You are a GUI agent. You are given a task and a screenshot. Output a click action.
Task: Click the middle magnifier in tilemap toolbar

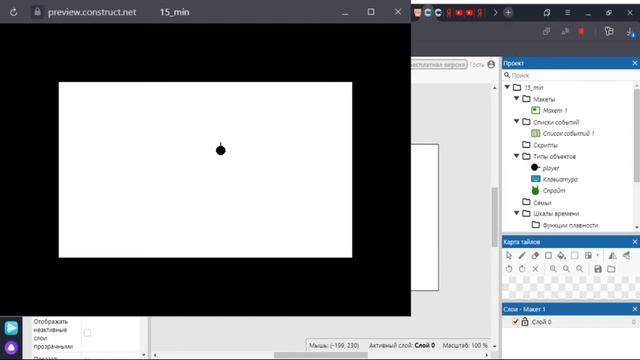566,269
